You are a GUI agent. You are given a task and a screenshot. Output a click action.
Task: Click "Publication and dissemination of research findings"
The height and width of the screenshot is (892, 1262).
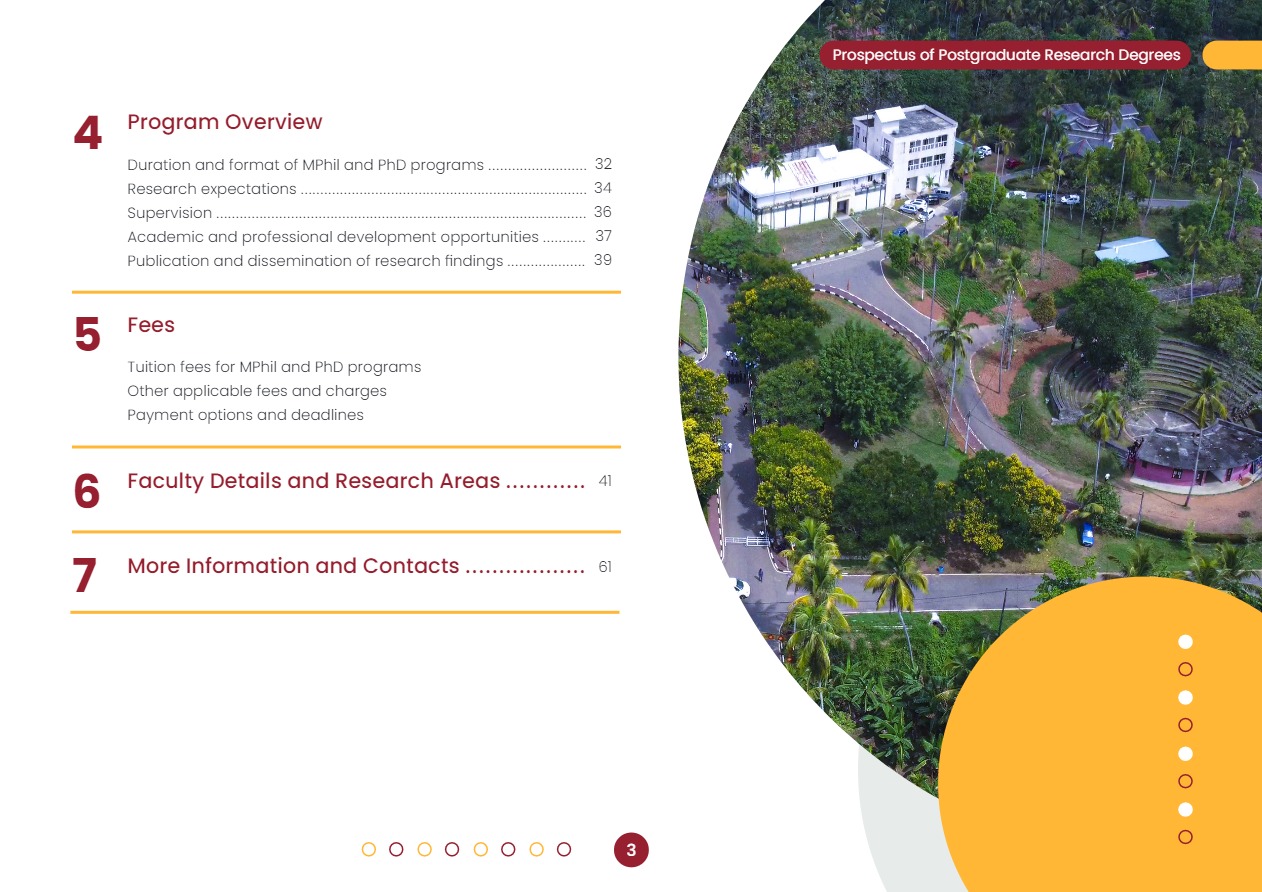point(315,261)
